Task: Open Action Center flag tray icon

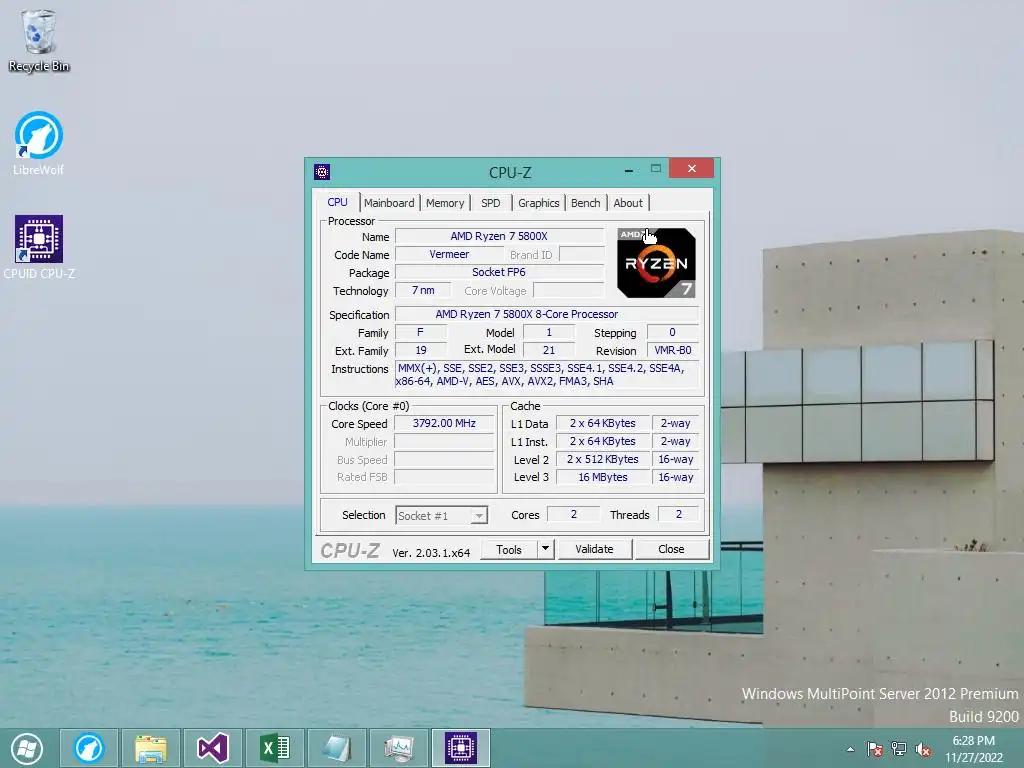Action: [874, 749]
